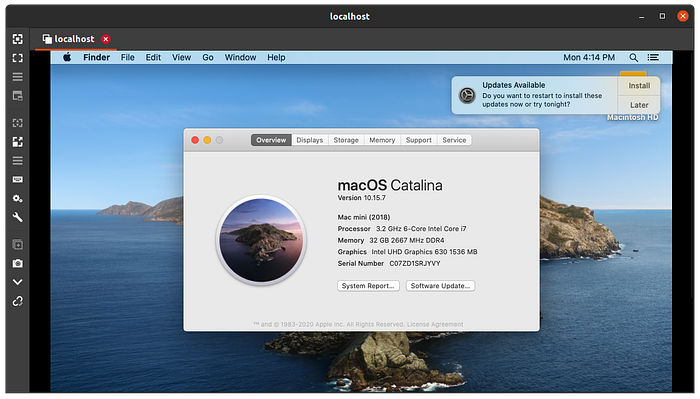This screenshot has width=700, height=399.
Task: Open the License Agreement link
Action: pyautogui.click(x=435, y=324)
